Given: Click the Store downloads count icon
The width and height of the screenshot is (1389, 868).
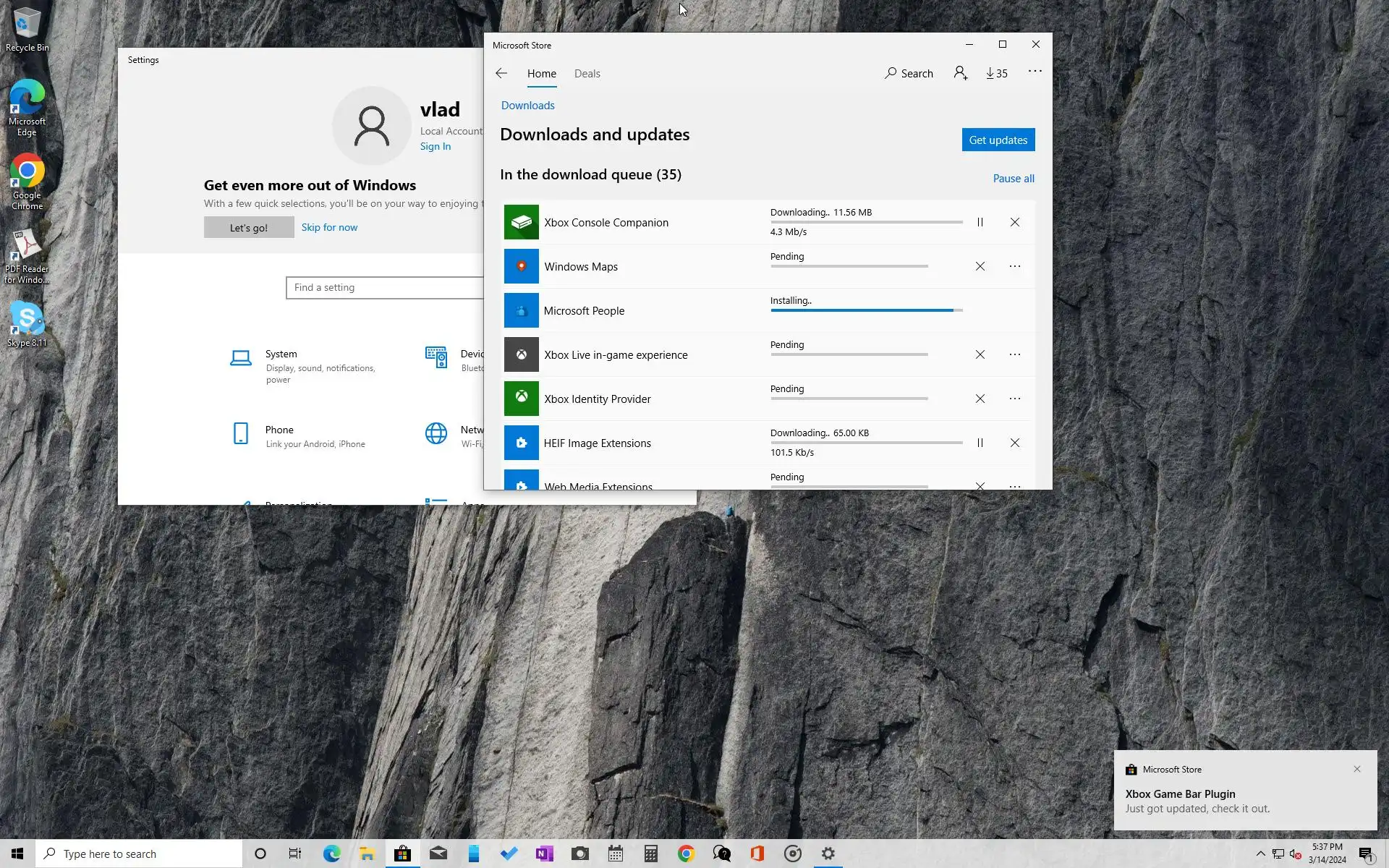Looking at the screenshot, I should (x=996, y=73).
